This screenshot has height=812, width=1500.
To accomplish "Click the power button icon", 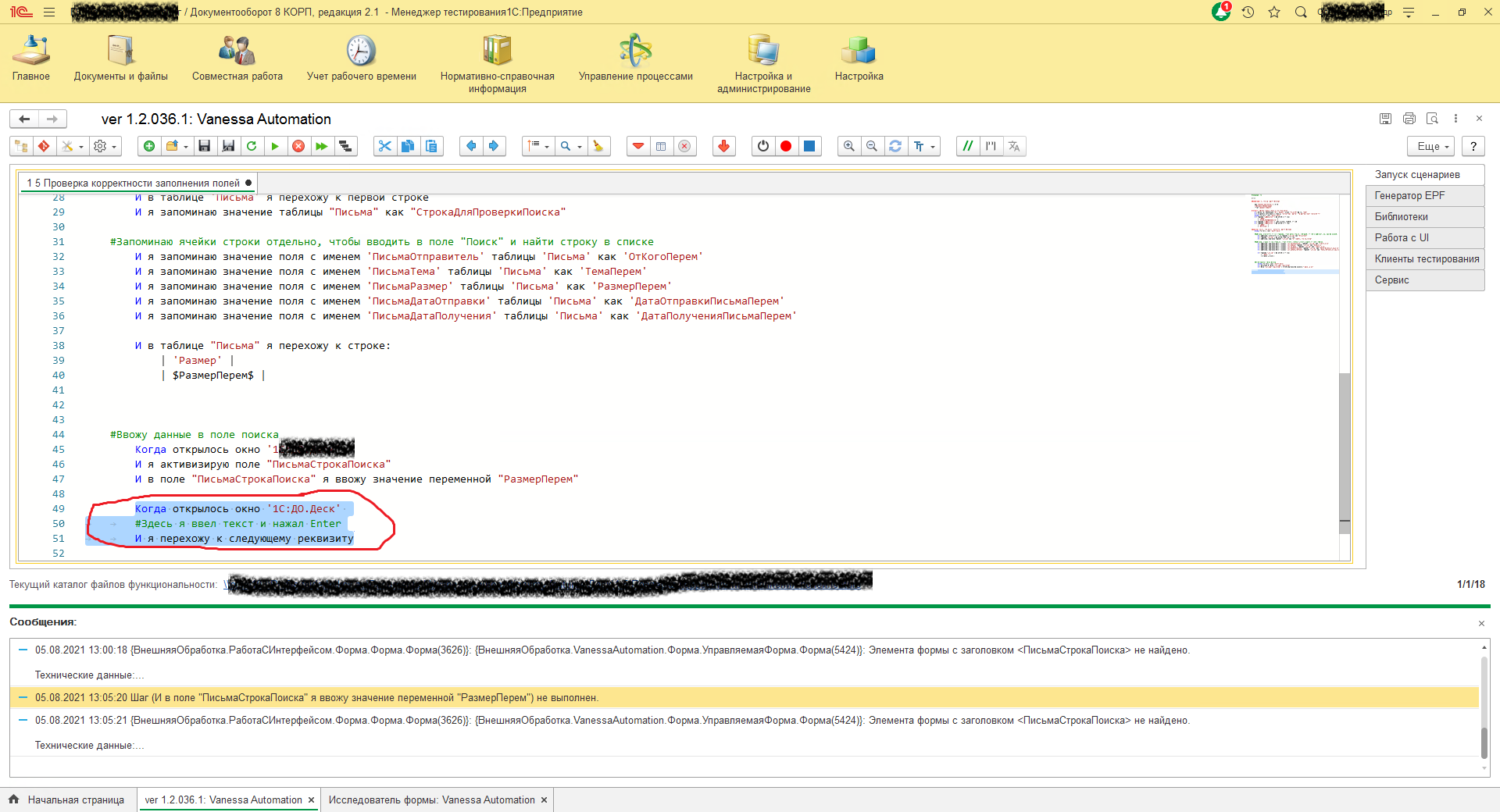I will click(x=763, y=146).
